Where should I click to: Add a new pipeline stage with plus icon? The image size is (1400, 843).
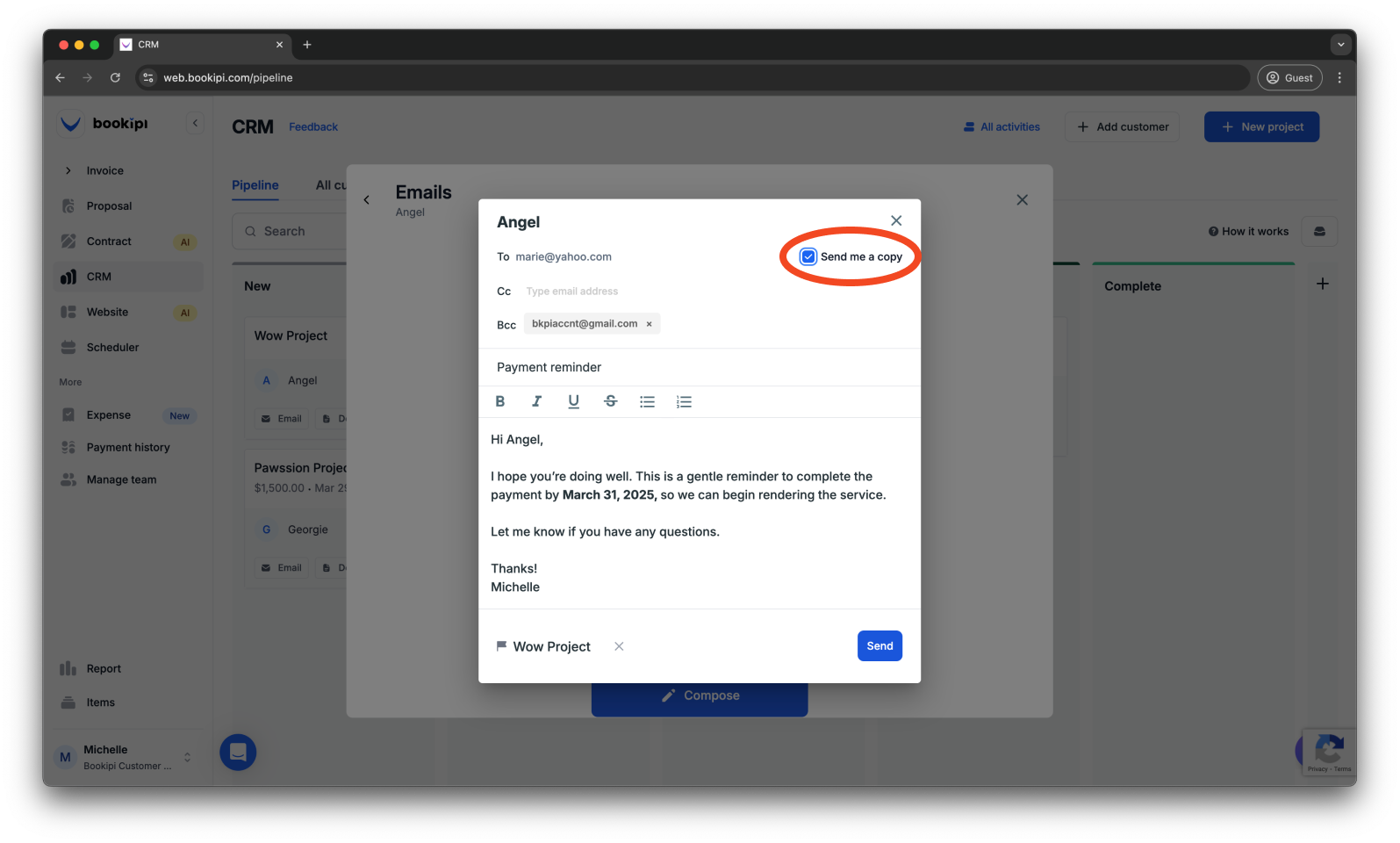pos(1323,284)
